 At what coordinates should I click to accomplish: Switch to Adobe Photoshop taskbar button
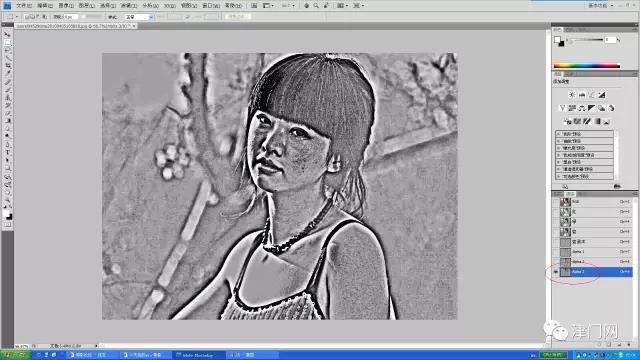[198, 355]
